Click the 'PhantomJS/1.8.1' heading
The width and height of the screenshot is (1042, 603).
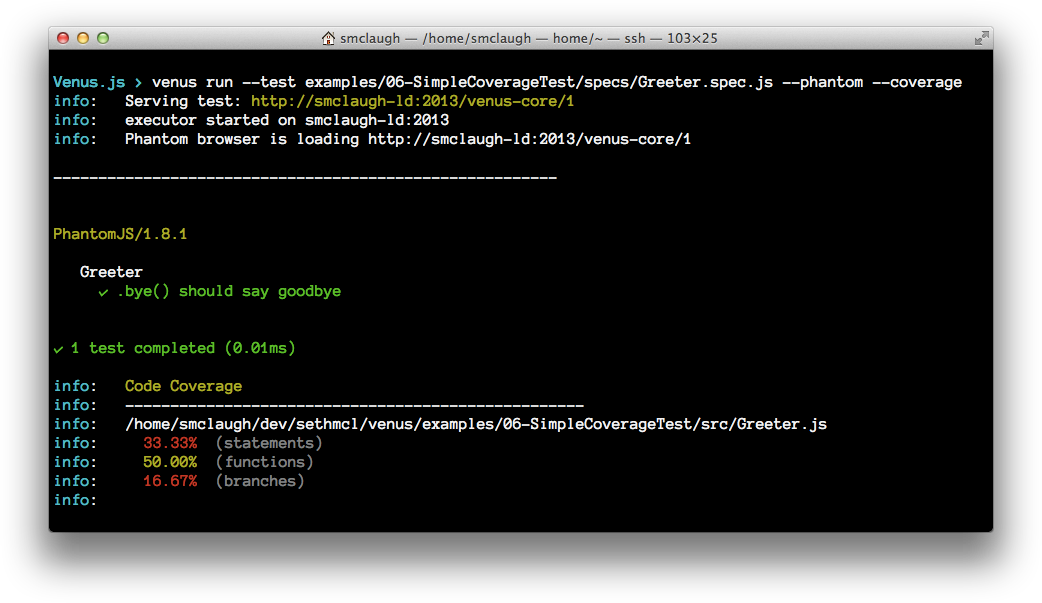pos(120,235)
